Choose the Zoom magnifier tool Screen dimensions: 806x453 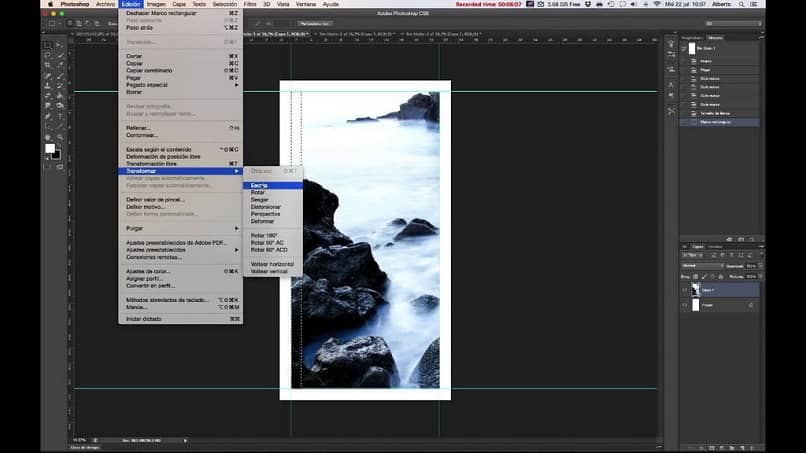[60, 136]
